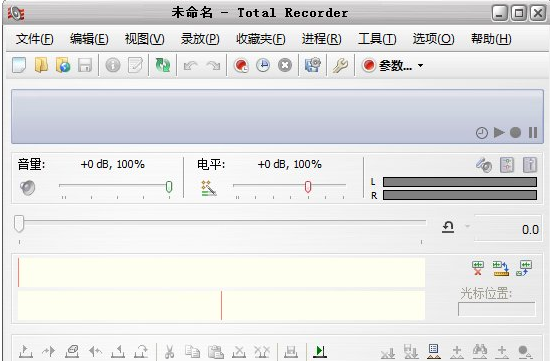Show file info with the gray 'i' icon
The height and width of the screenshot is (361, 550).
pos(113,65)
